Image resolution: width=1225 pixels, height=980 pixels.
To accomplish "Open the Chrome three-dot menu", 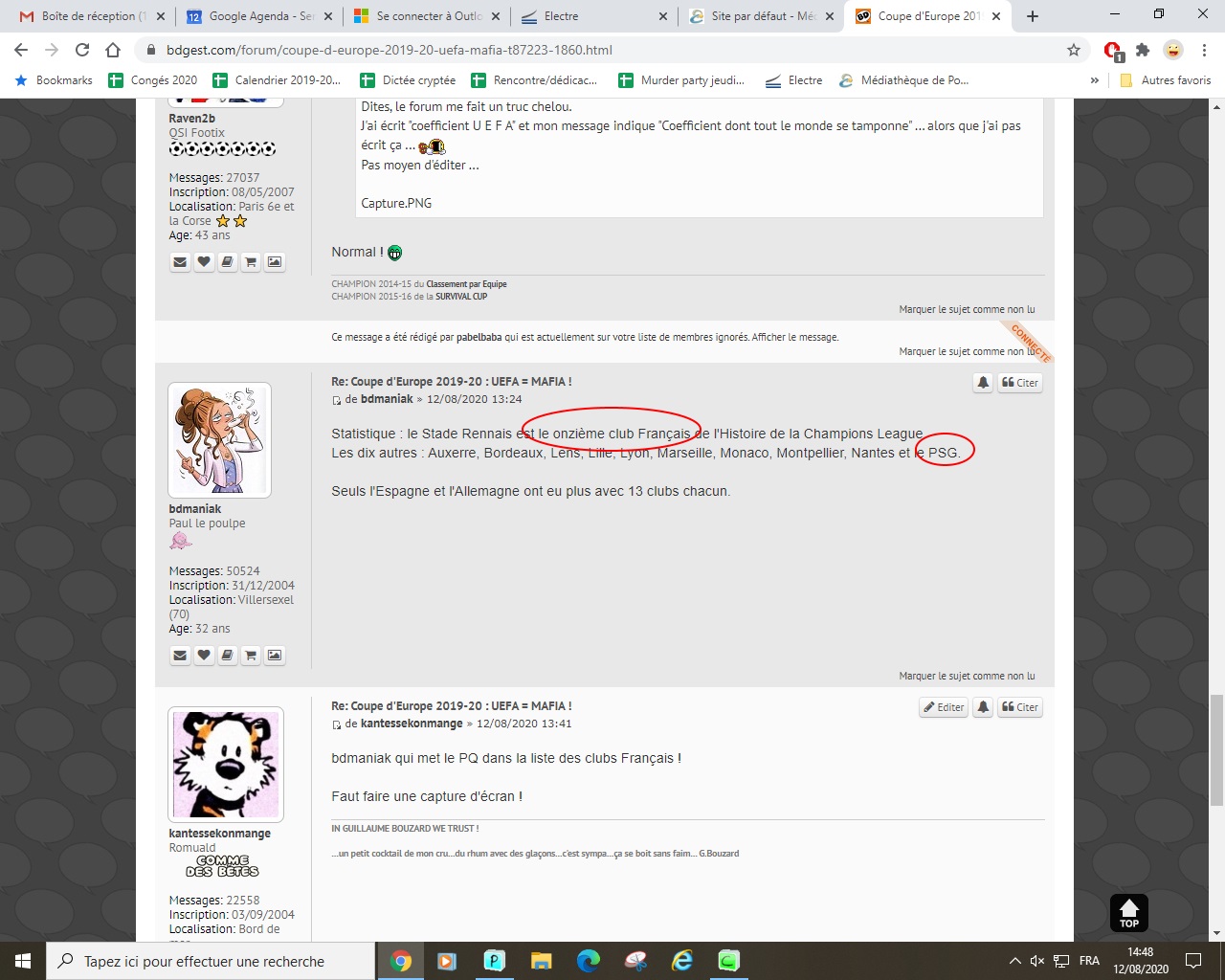I will click(x=1204, y=50).
